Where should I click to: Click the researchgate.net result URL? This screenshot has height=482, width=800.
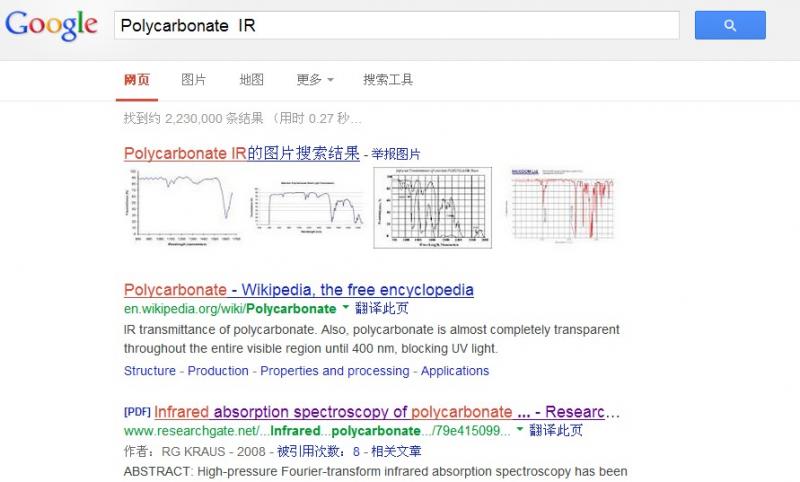pos(317,431)
